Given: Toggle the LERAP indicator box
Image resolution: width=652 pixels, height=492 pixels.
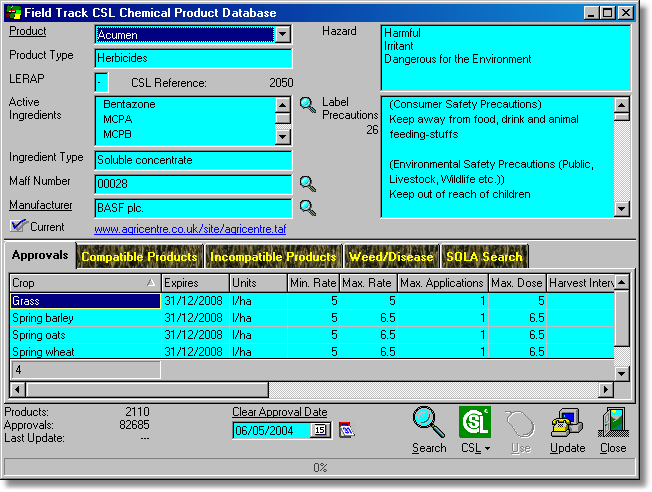Looking at the screenshot, I should pyautogui.click(x=101, y=82).
